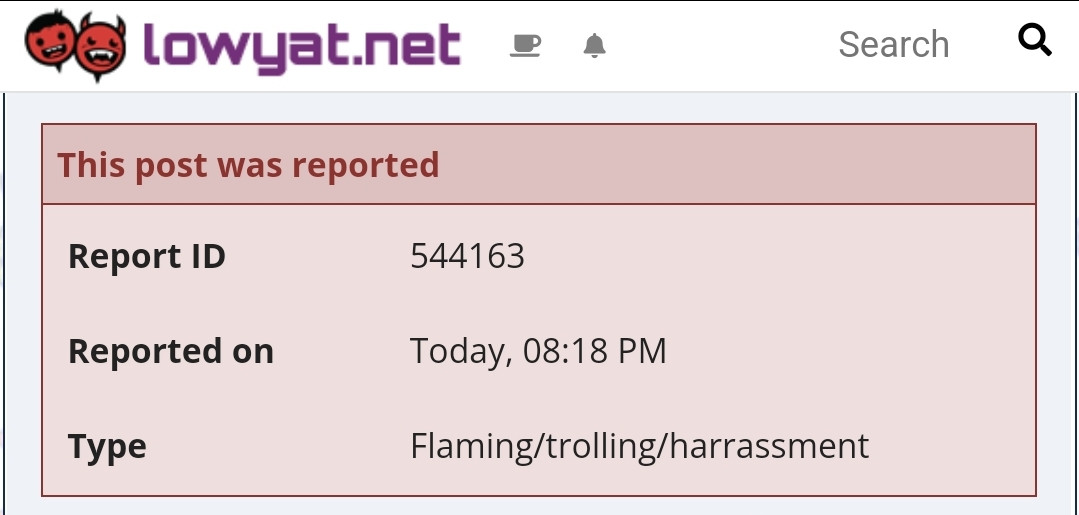Click the 'Reported on' label
1079x515 pixels.
pos(170,352)
